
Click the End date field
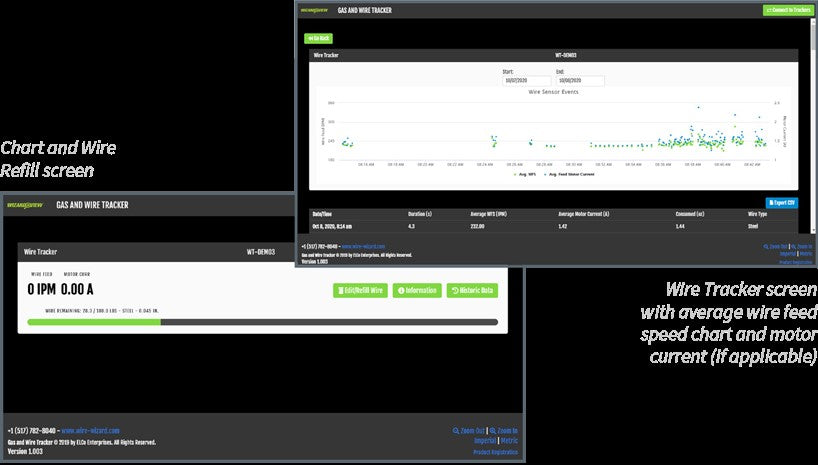[x=580, y=81]
